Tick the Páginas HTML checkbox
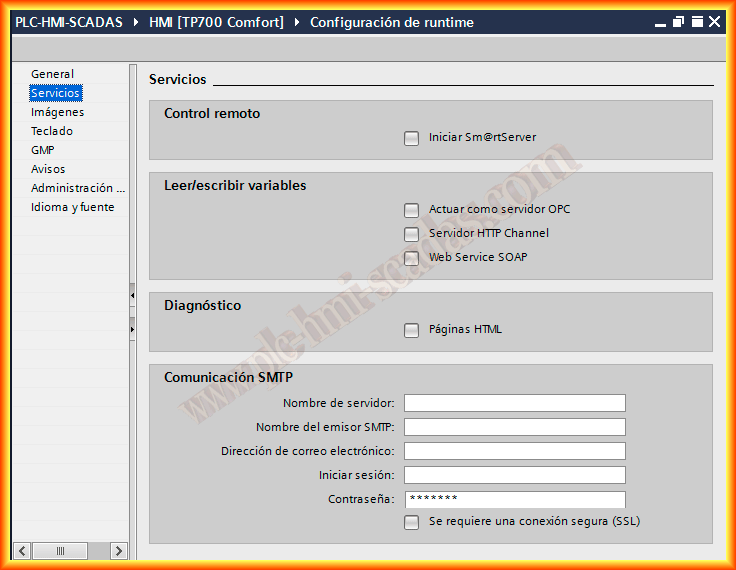 (411, 330)
